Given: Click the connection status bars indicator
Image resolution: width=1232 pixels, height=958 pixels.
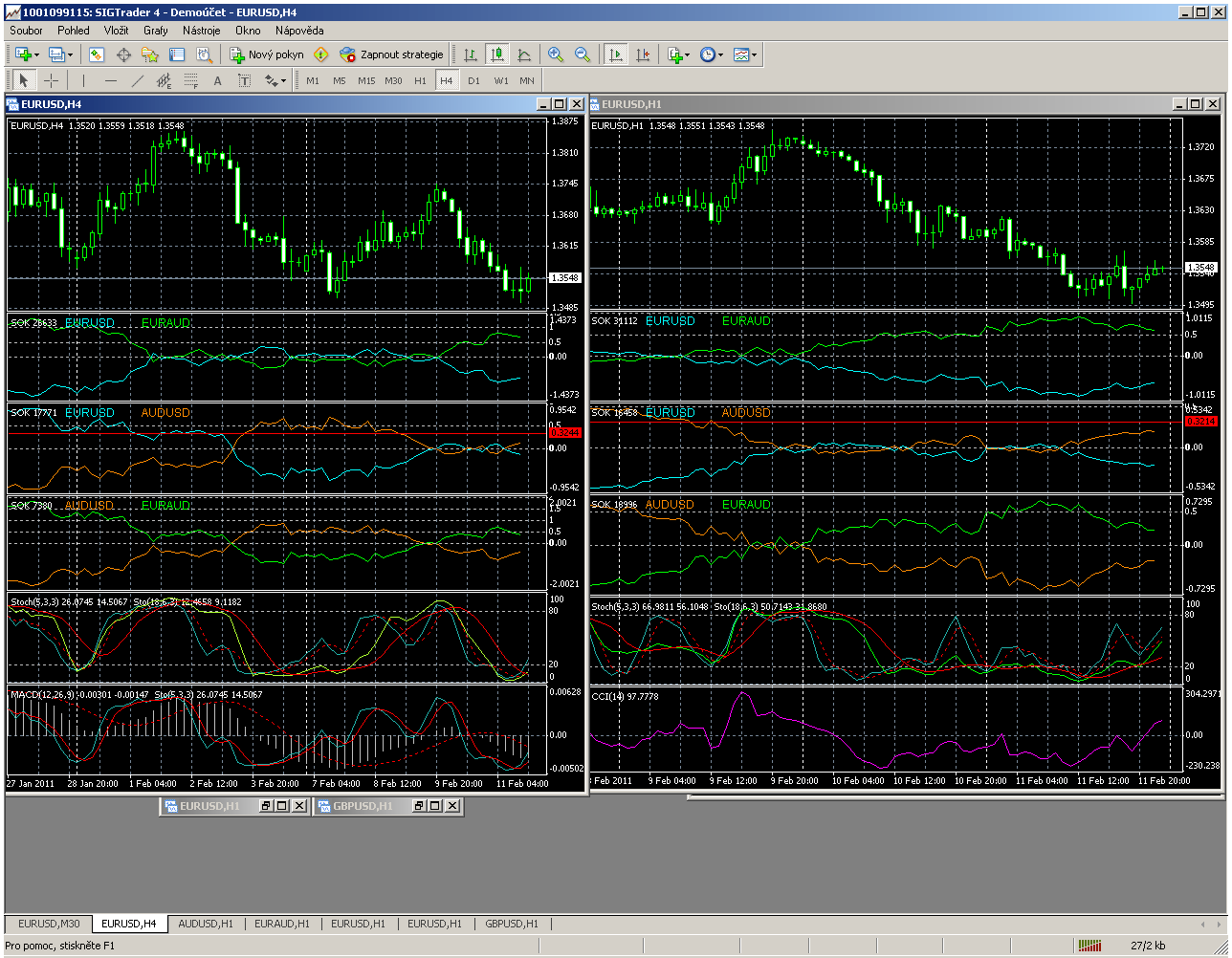Looking at the screenshot, I should 1089,946.
